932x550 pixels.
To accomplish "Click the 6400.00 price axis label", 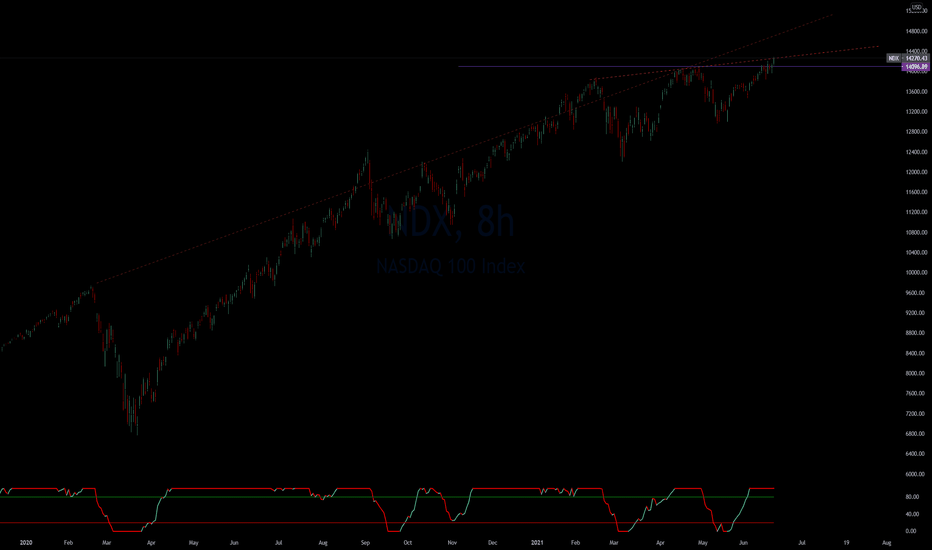I will [x=916, y=454].
